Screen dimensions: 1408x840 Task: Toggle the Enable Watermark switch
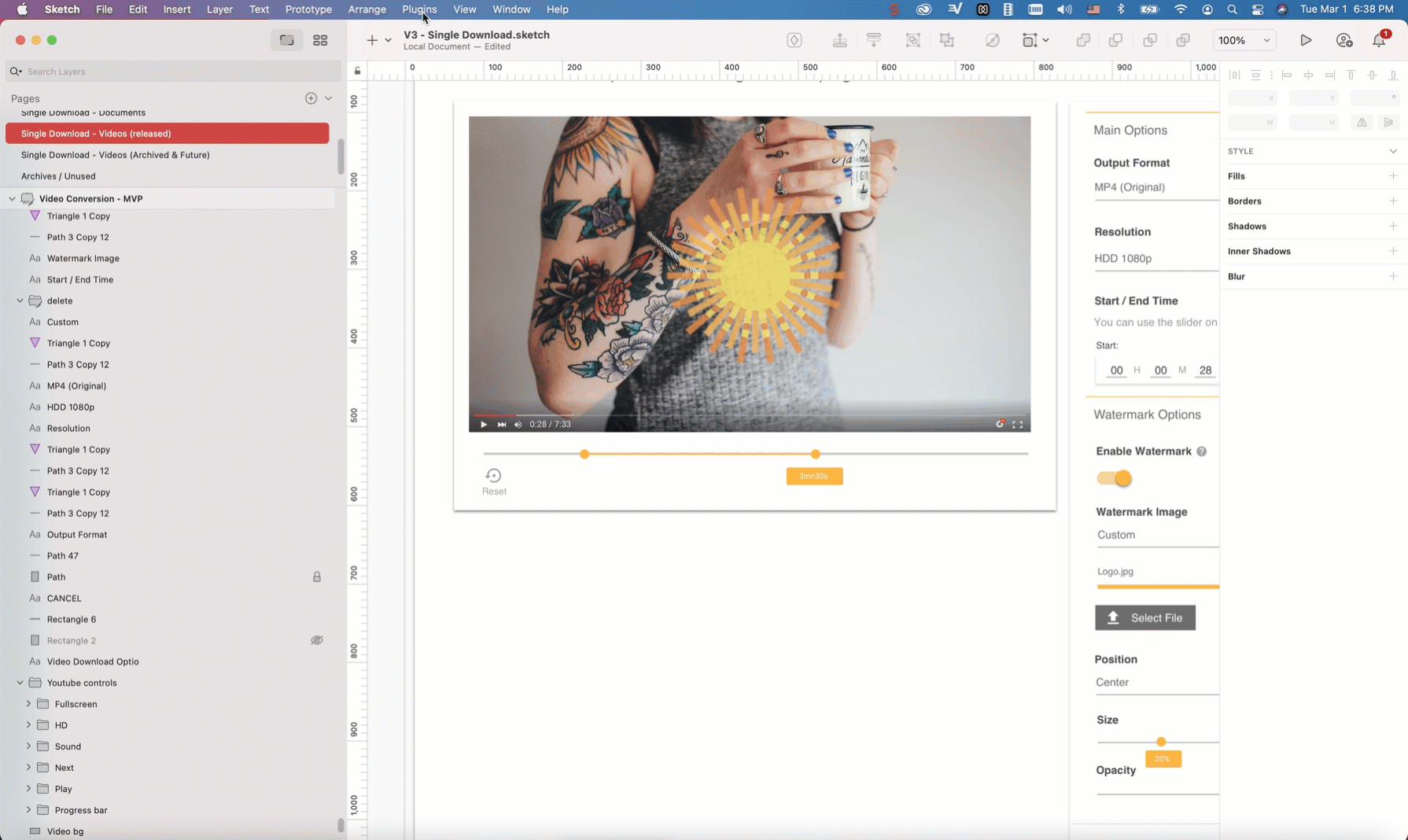tap(1115, 478)
